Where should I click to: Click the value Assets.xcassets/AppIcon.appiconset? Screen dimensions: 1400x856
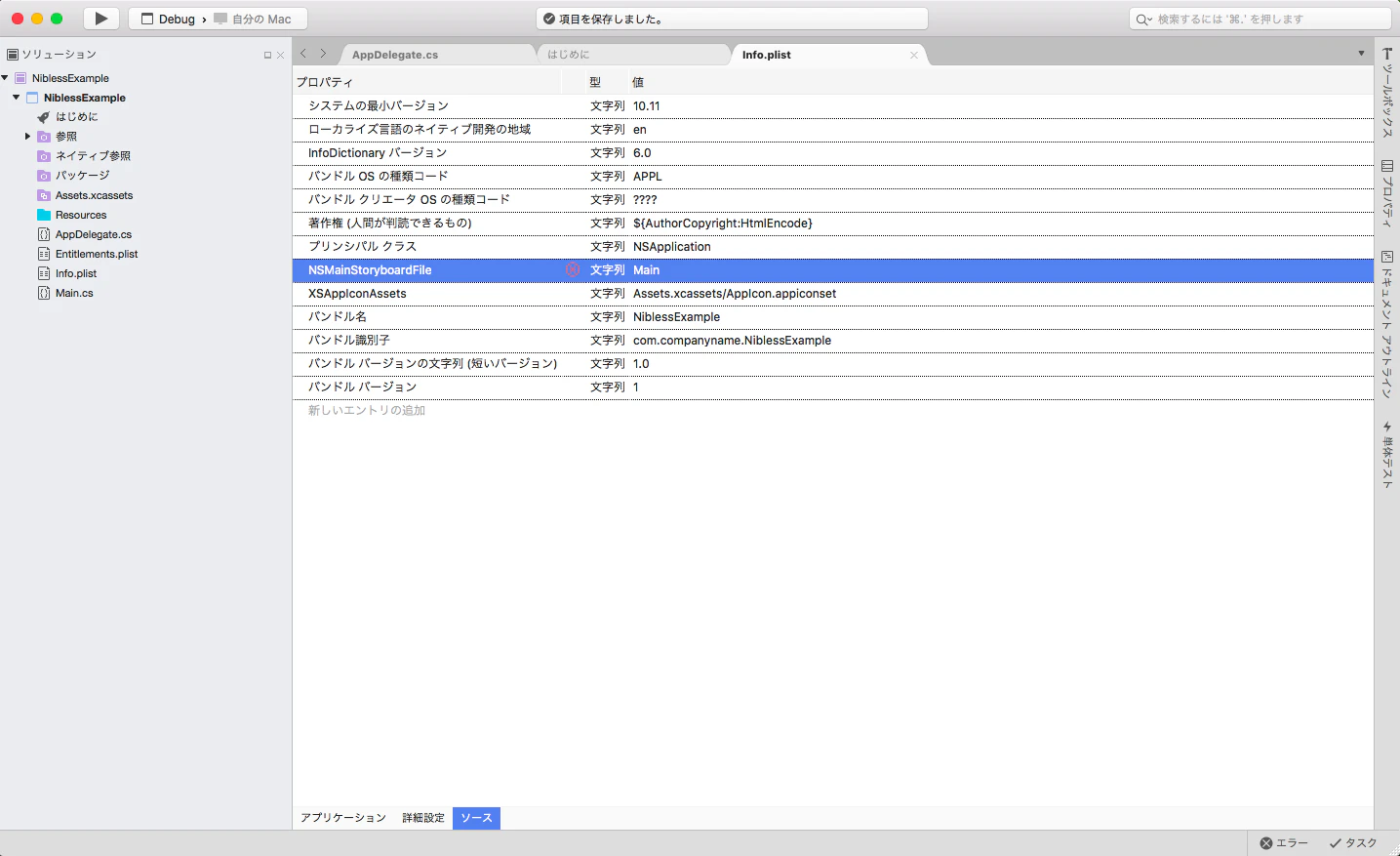pyautogui.click(x=735, y=294)
